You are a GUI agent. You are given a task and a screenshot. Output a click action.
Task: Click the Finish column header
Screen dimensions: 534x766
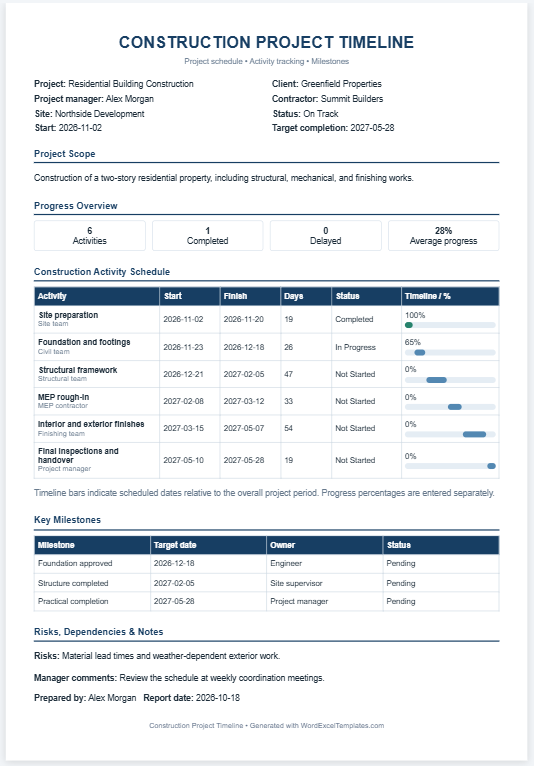pos(250,296)
